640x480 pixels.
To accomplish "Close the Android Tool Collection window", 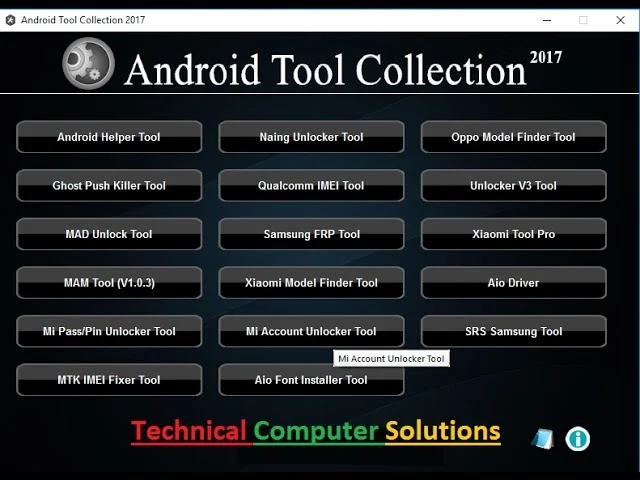I will [620, 20].
